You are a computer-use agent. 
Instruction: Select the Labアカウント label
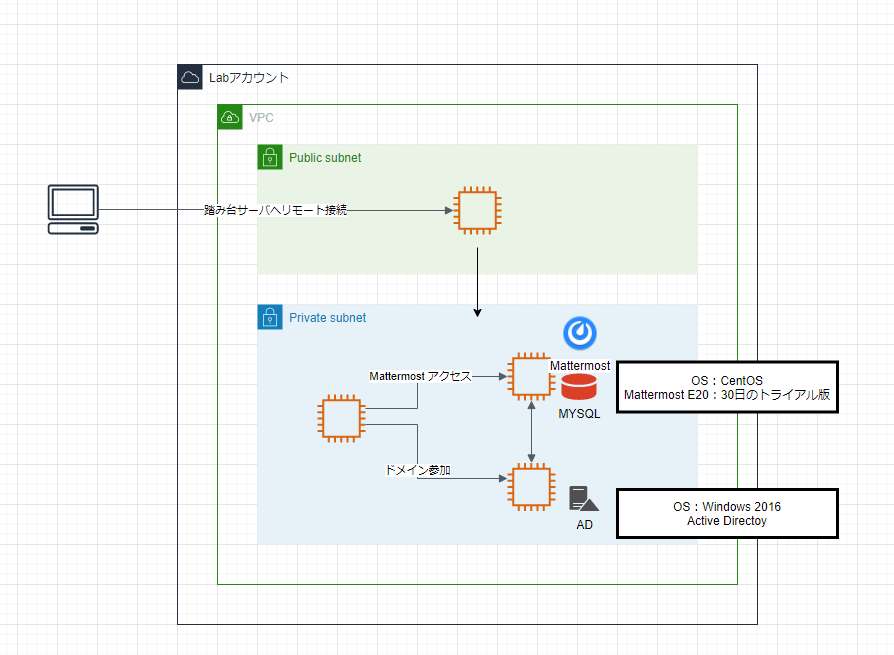click(249, 78)
